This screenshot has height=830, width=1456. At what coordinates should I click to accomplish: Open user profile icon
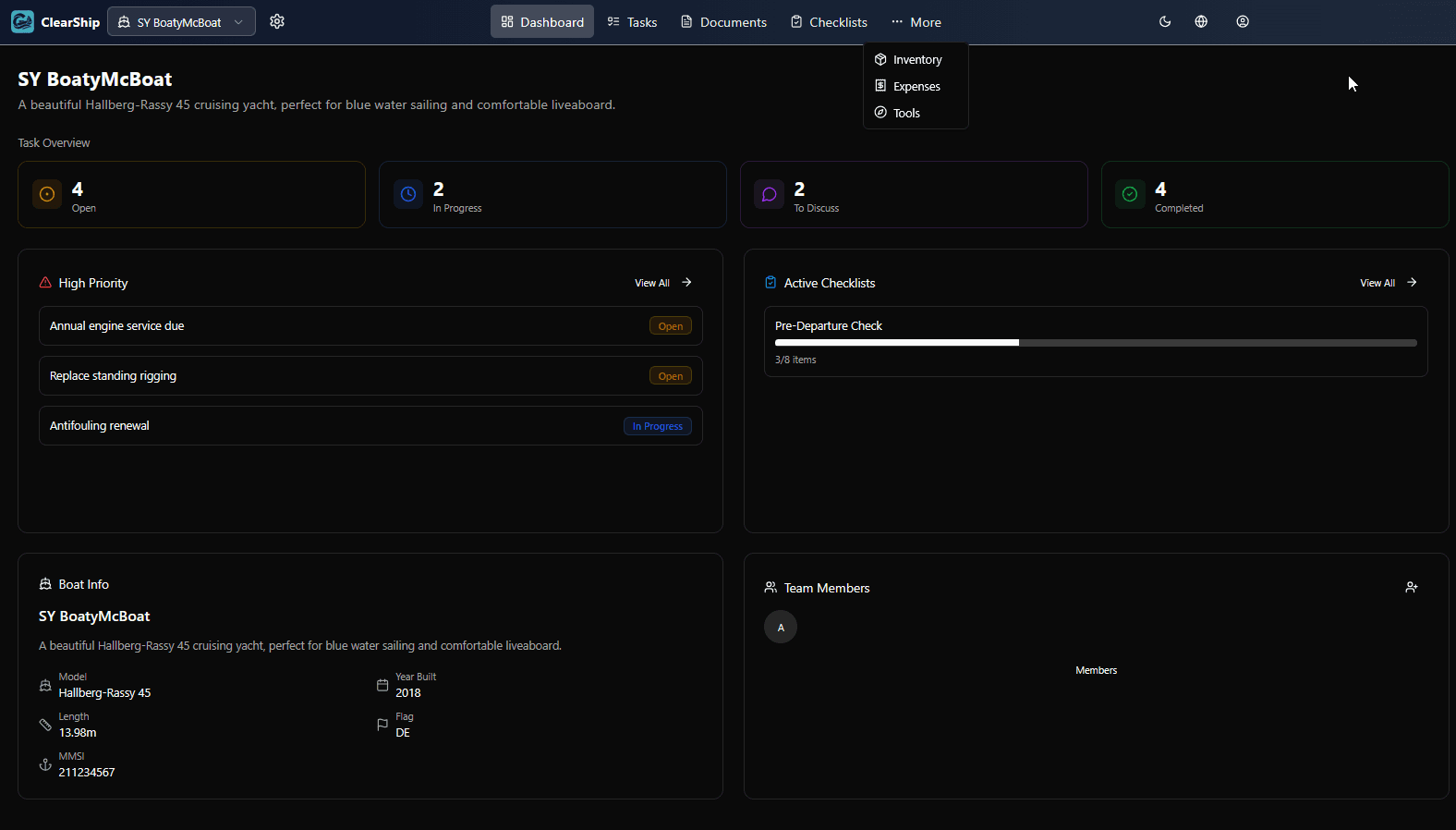tap(1243, 21)
